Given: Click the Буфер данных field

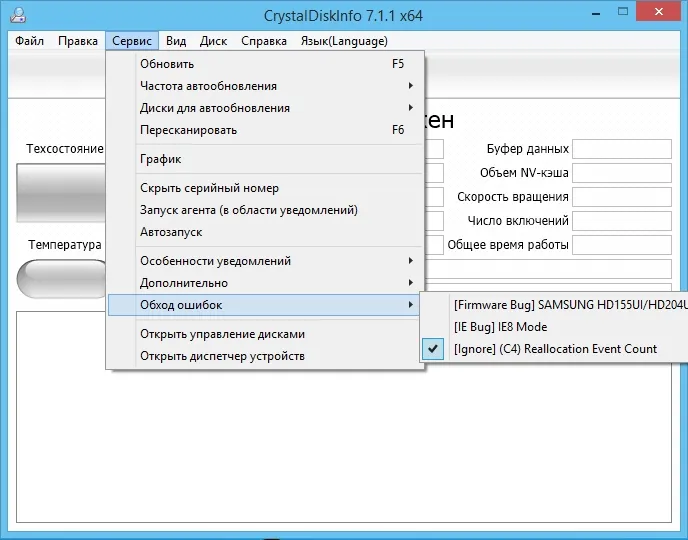Looking at the screenshot, I should point(622,149).
